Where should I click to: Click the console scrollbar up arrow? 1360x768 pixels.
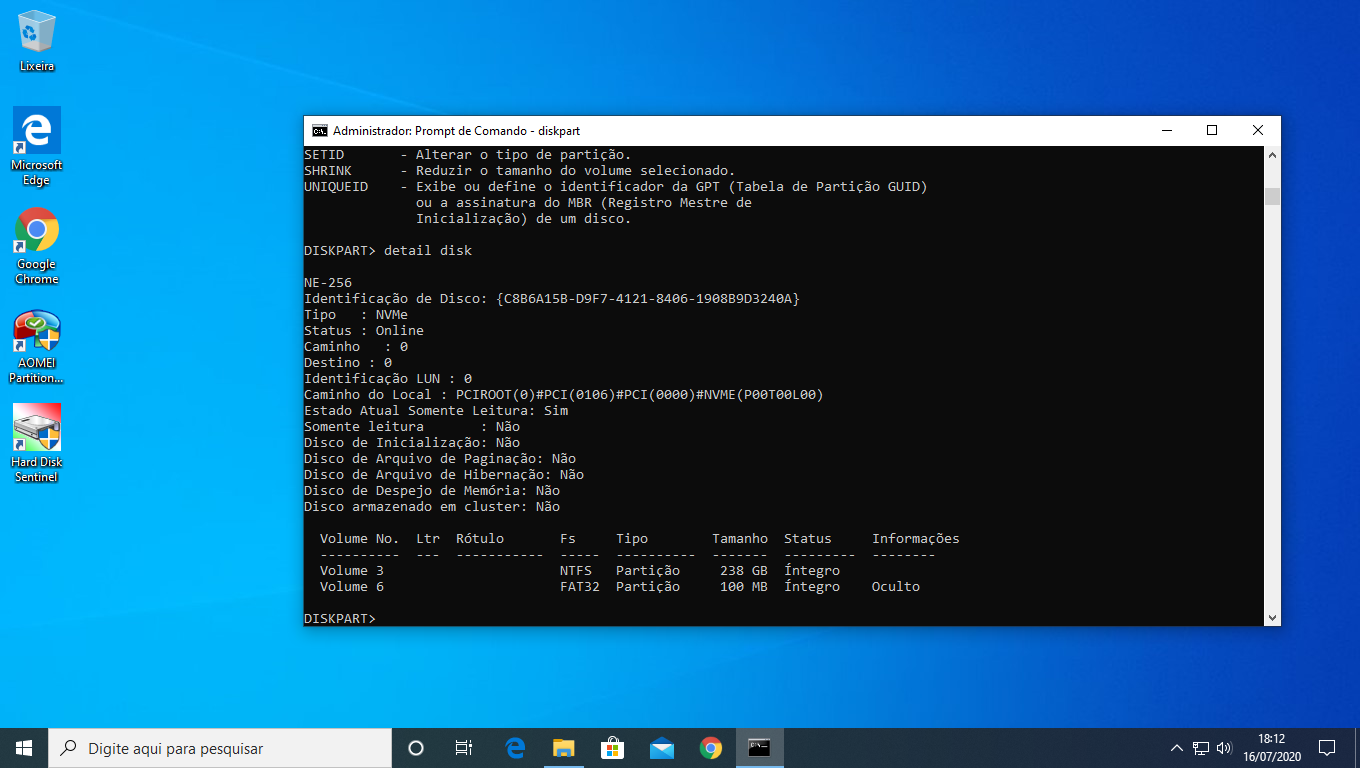point(1272,154)
